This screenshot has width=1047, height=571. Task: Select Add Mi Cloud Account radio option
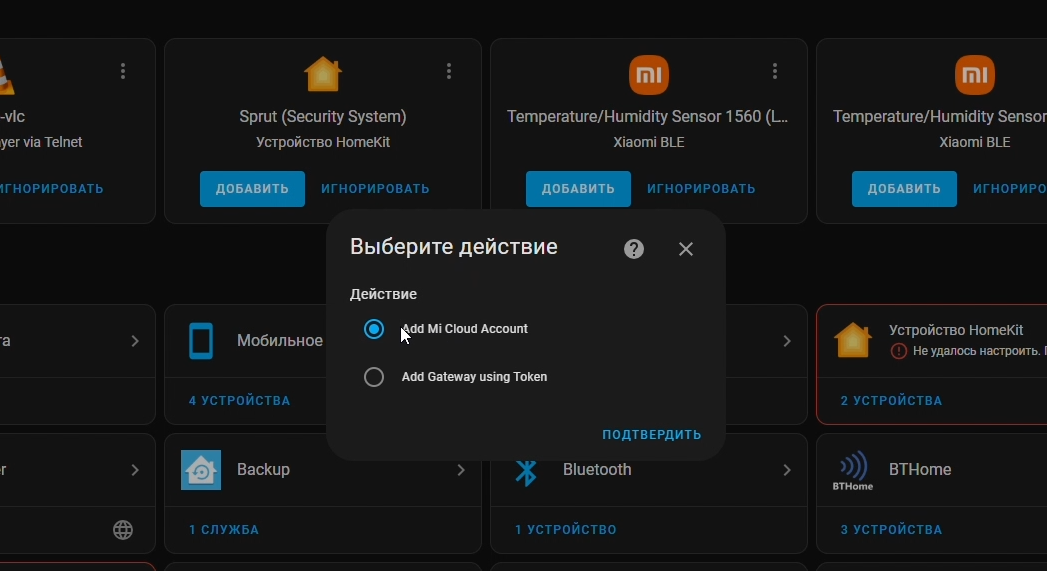pos(374,329)
